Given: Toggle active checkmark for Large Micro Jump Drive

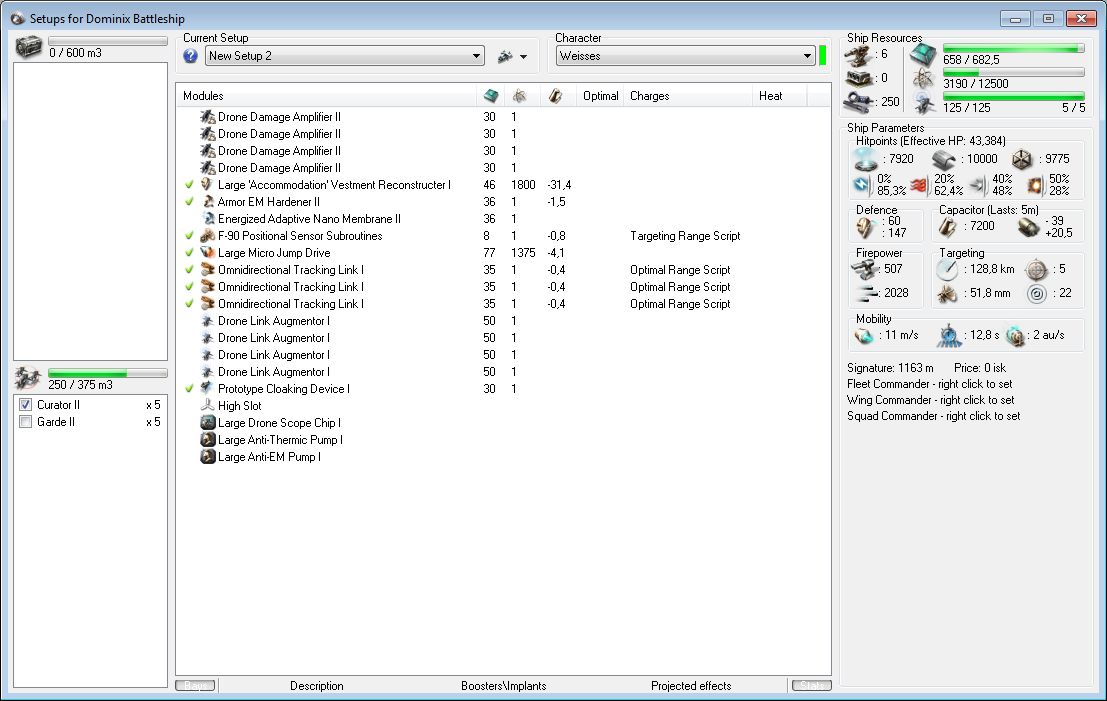Looking at the screenshot, I should pos(189,253).
